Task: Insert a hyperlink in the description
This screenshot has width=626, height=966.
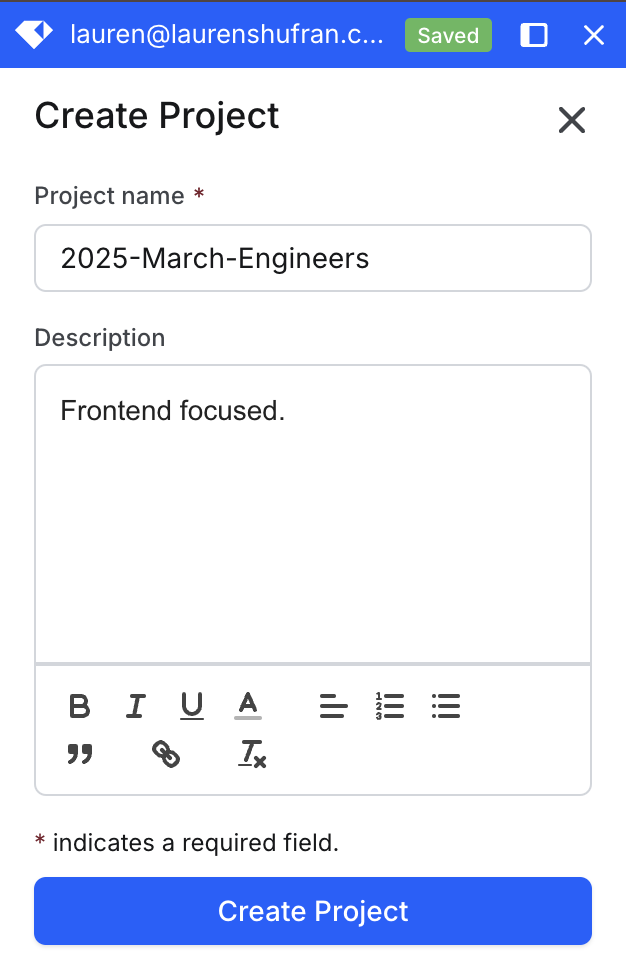Action: click(x=166, y=753)
